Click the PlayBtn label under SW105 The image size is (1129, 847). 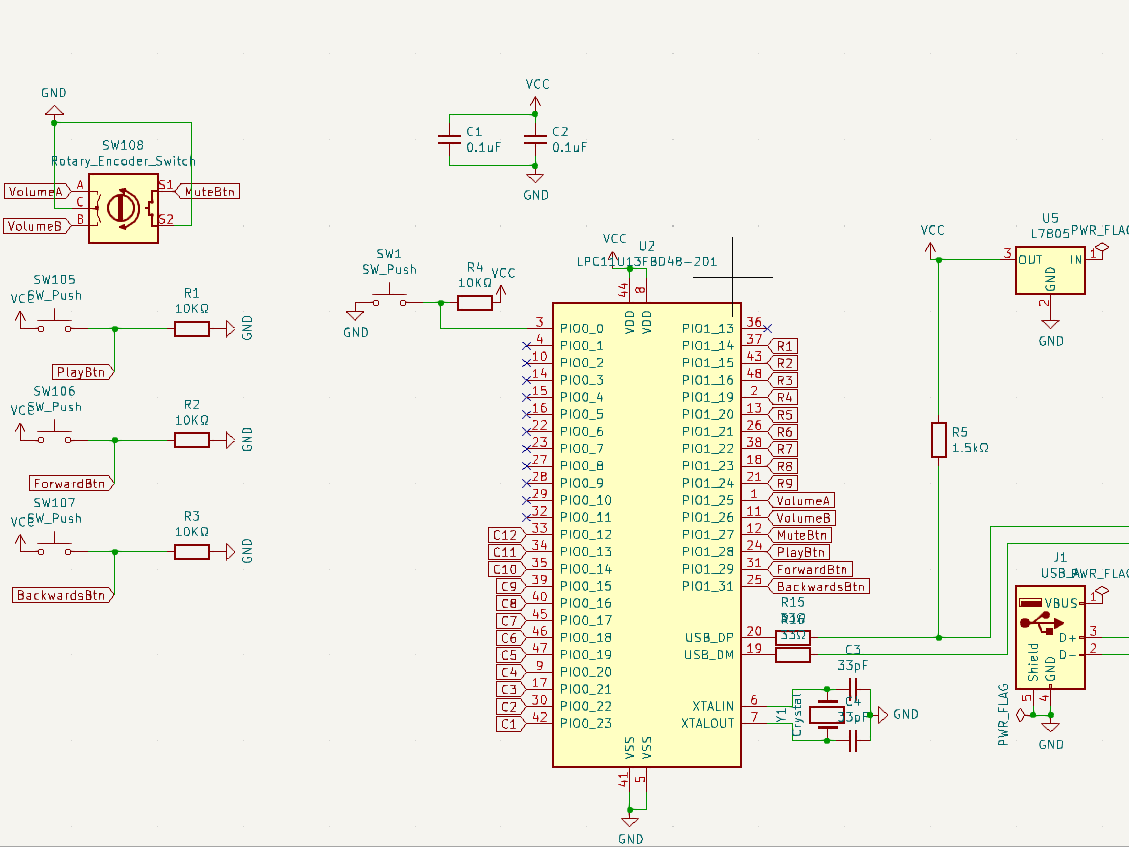[x=83, y=372]
